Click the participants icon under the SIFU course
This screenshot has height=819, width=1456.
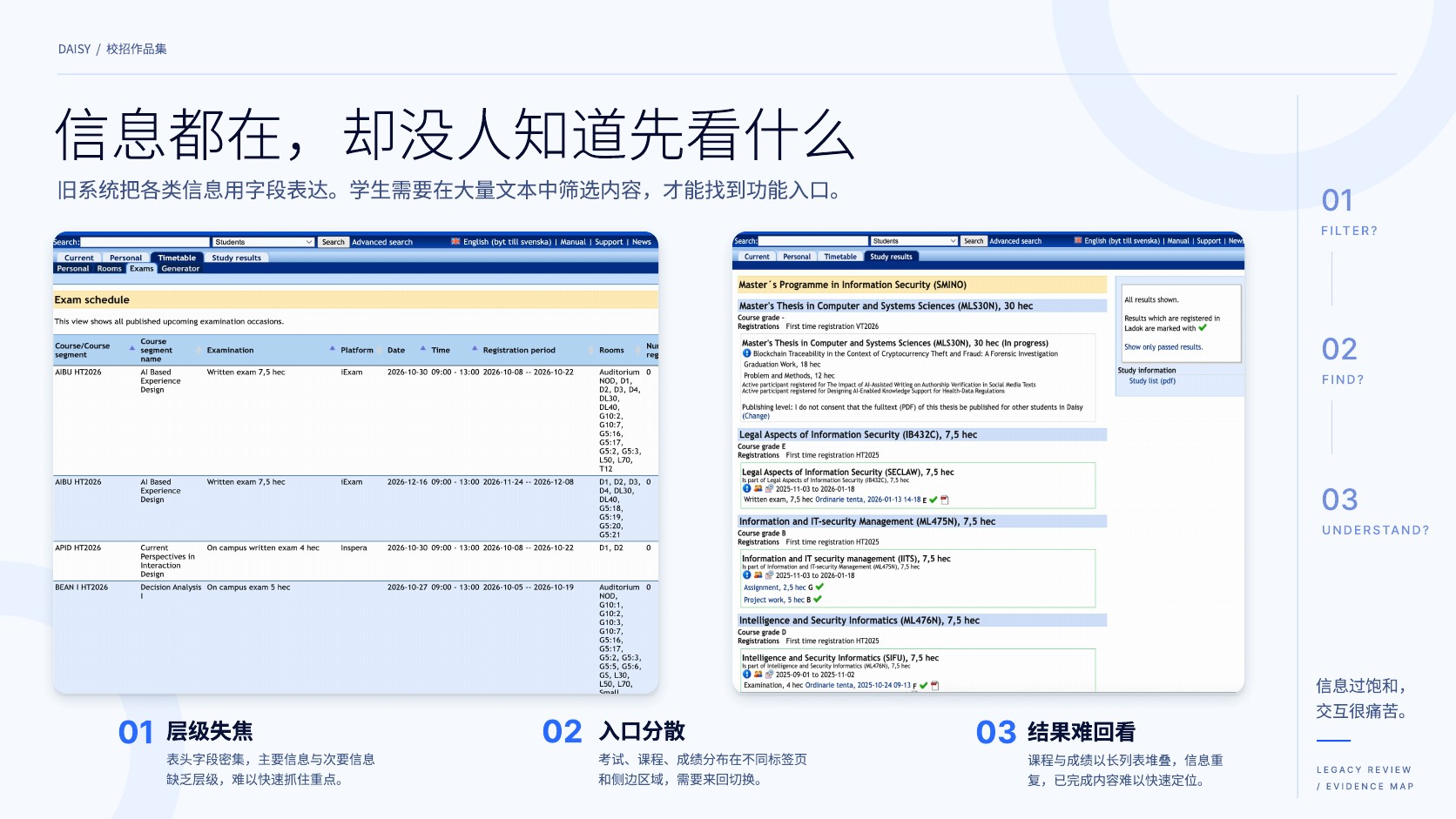(758, 674)
